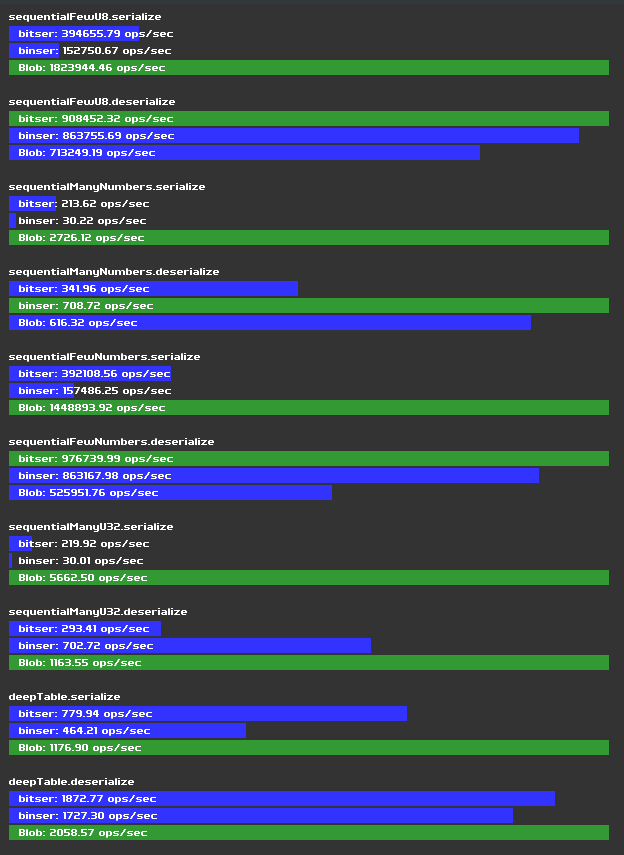Select the Blob 5662.50 ops/sec bar
Viewport: 624px width, 855px height.
coord(309,578)
